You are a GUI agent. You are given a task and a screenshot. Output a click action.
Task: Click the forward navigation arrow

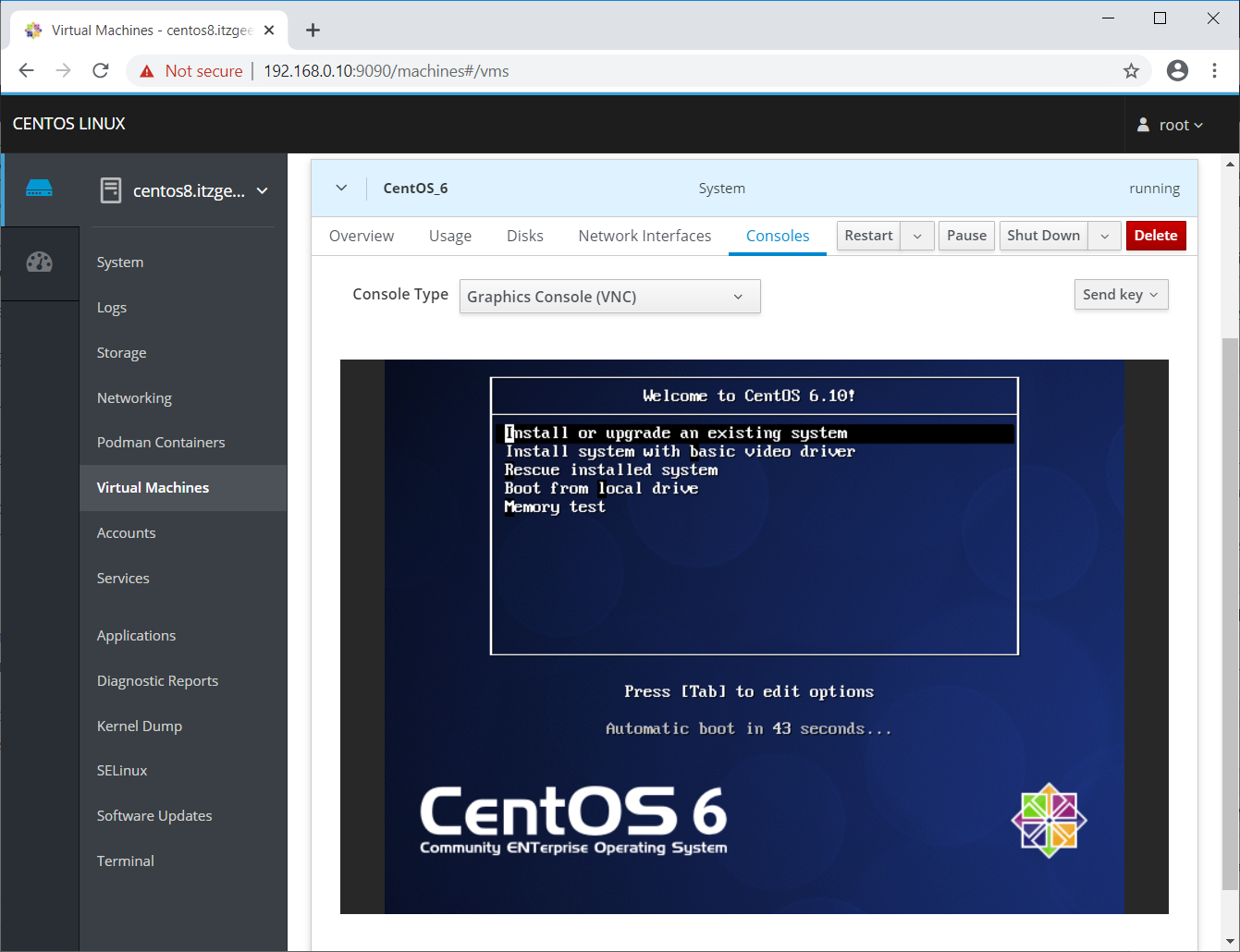click(x=64, y=71)
